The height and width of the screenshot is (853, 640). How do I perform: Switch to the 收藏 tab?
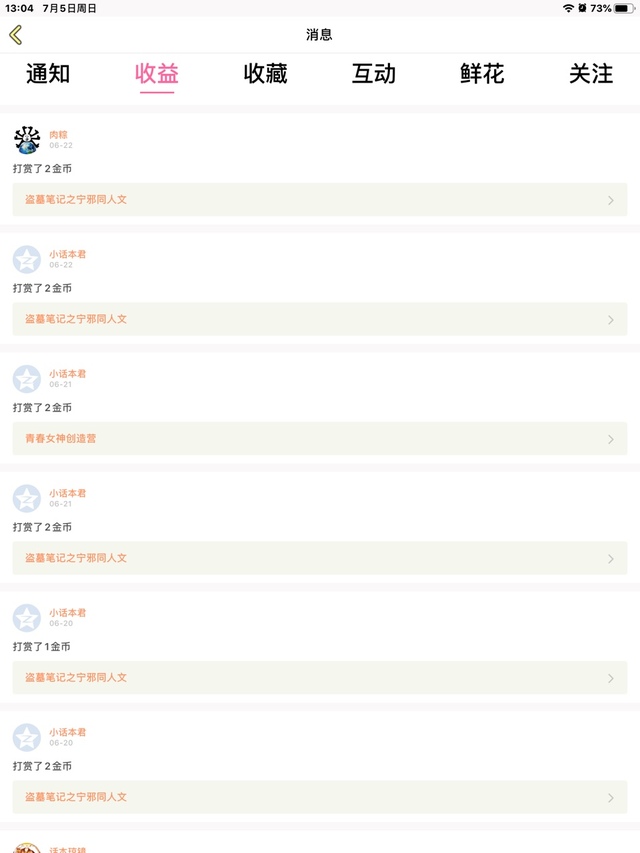coord(265,74)
